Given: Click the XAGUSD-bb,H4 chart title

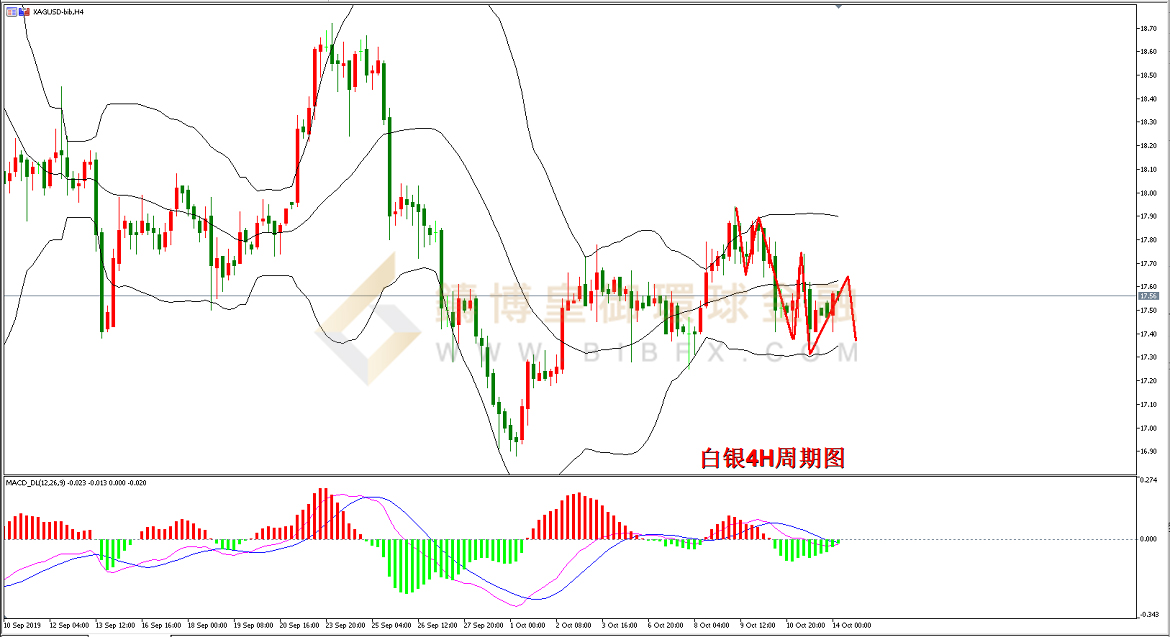Looking at the screenshot, I should (x=56, y=10).
